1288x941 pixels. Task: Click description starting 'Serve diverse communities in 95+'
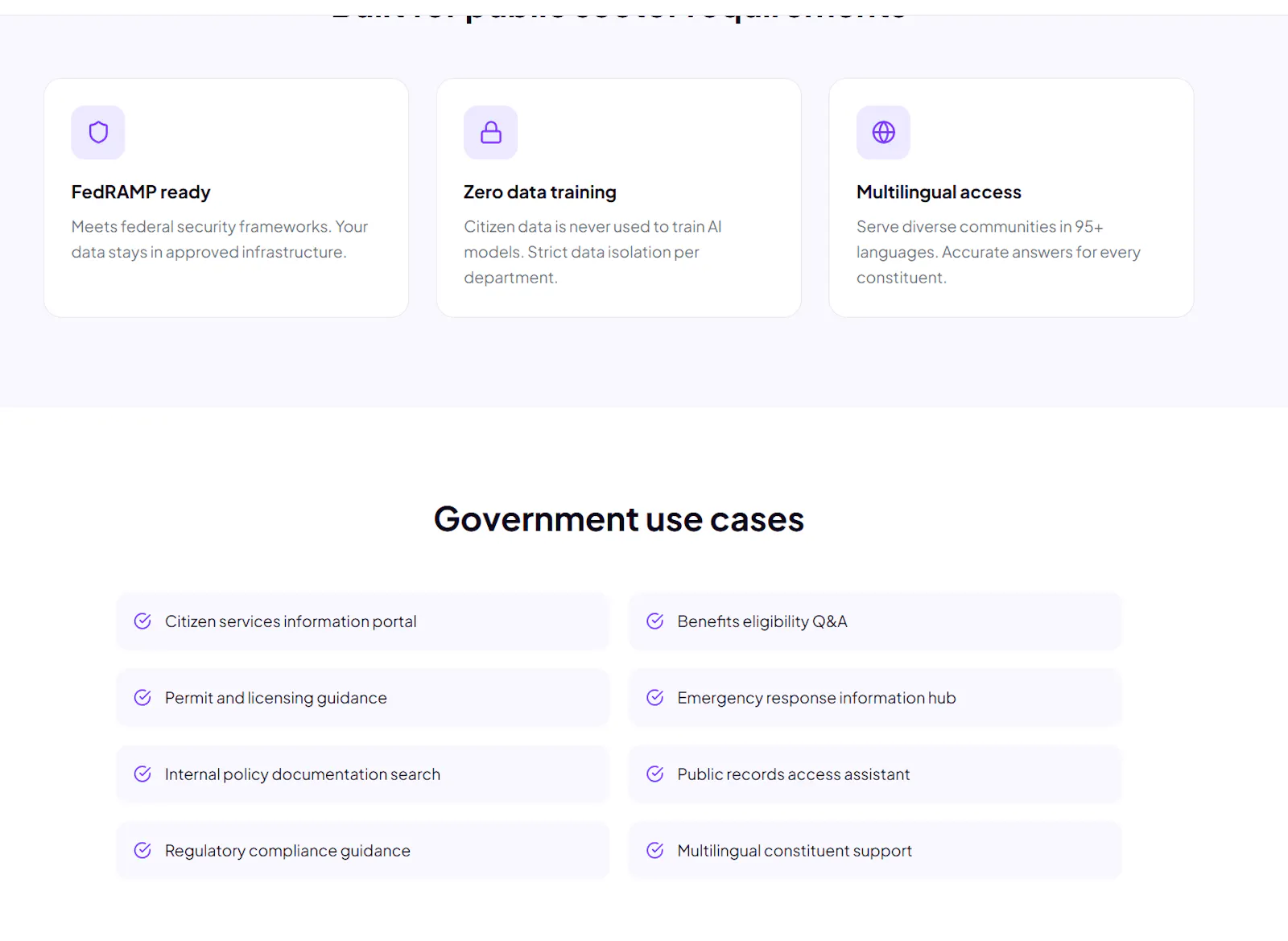click(998, 252)
